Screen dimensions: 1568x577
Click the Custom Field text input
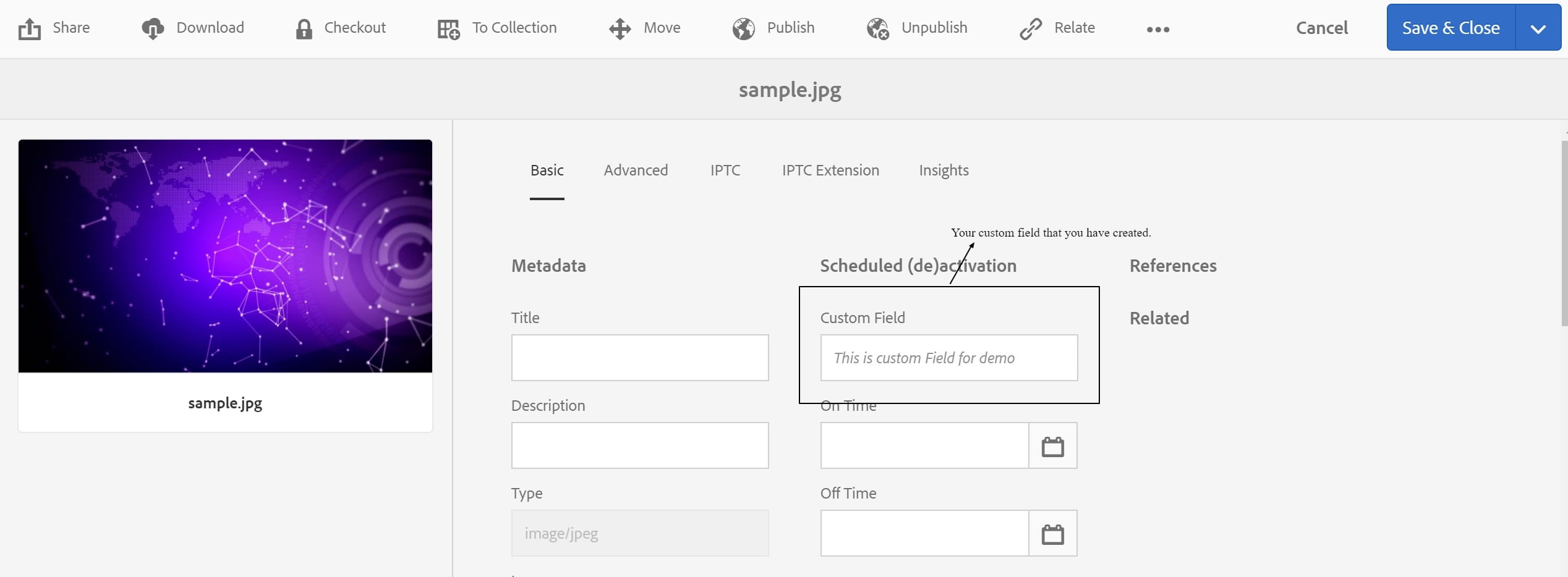point(948,358)
